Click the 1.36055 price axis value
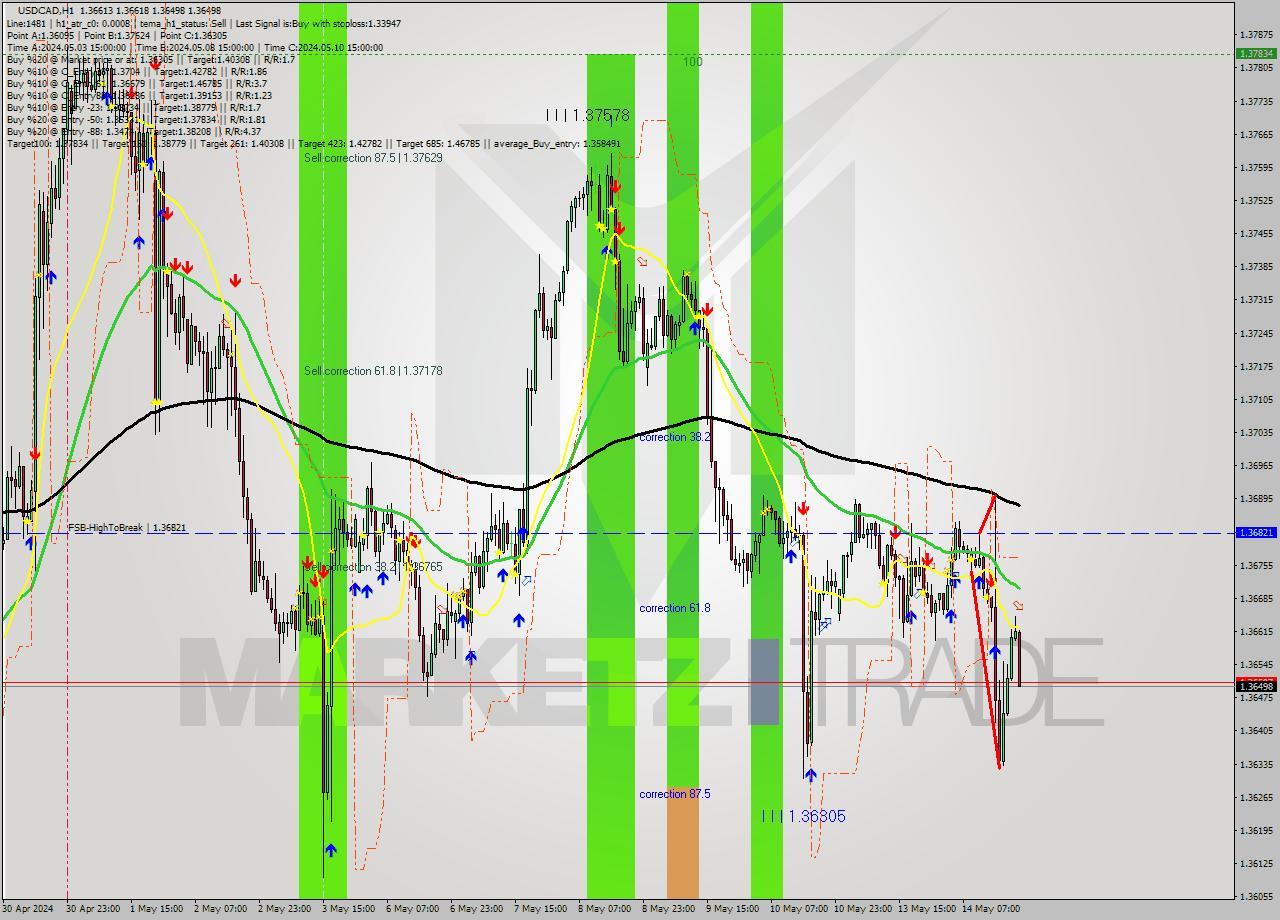Screen dimensions: 1280x920 [x=1256, y=897]
